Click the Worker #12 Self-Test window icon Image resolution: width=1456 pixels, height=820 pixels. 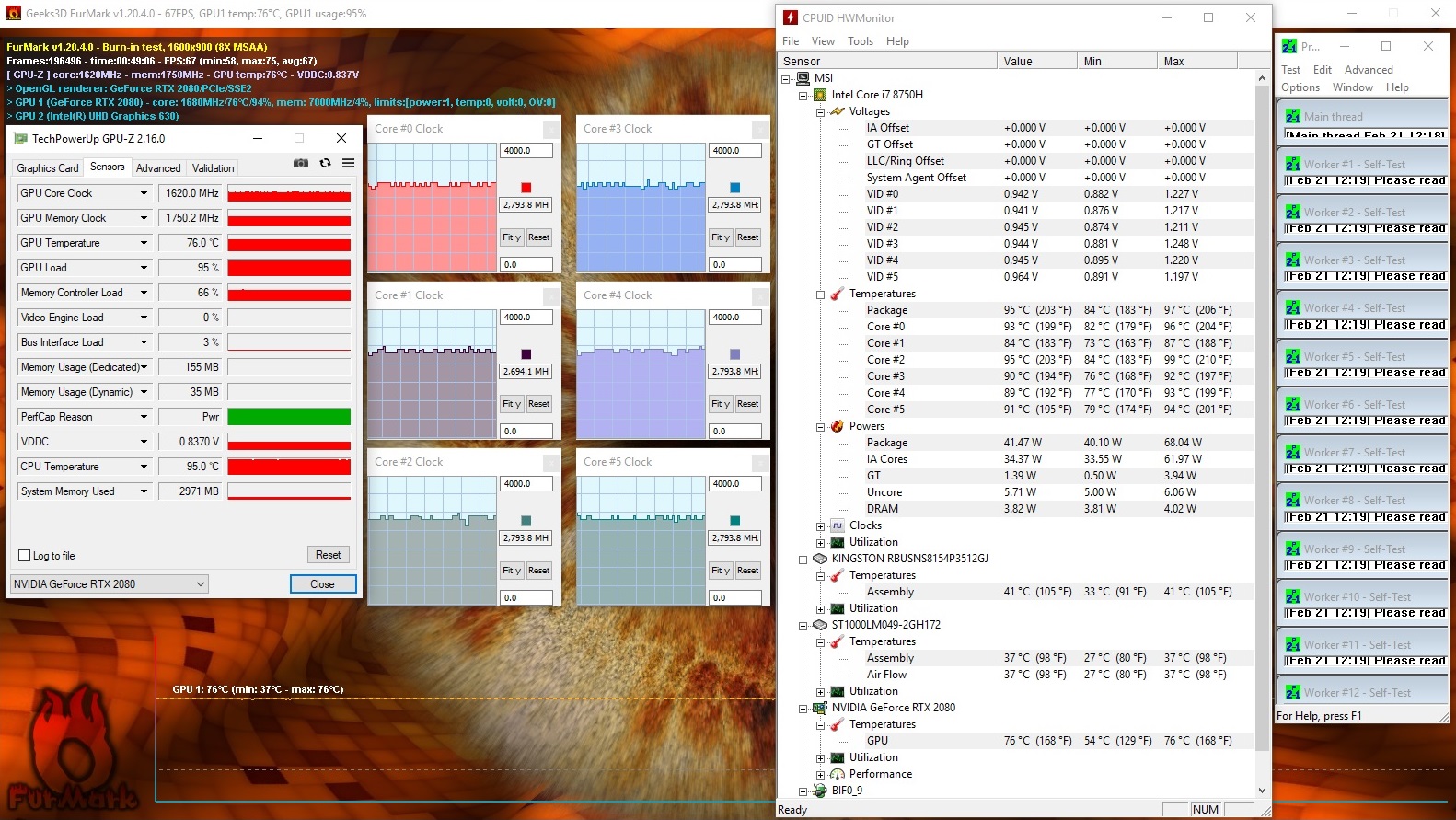pos(1293,693)
